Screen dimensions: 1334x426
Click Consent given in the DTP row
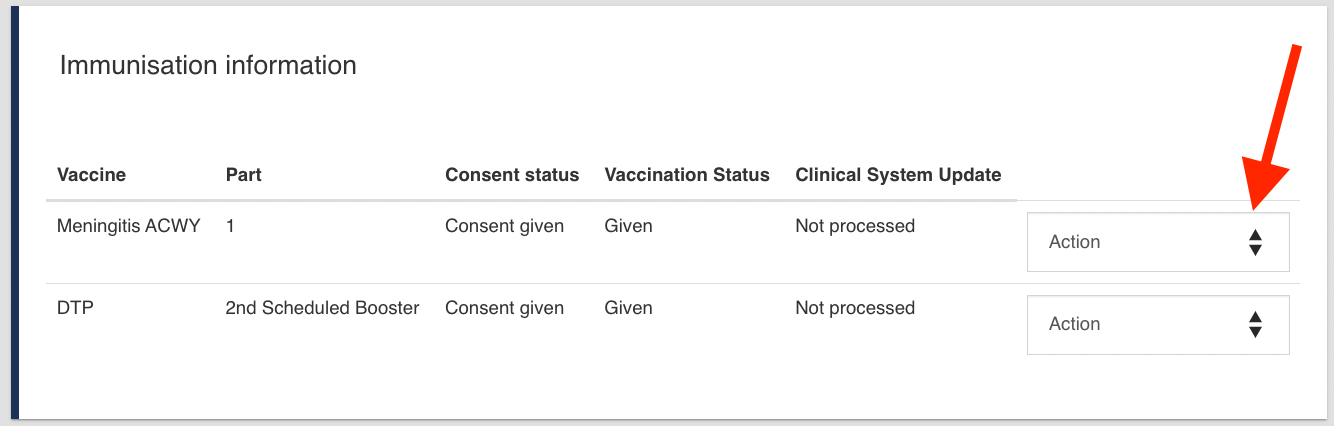pyautogui.click(x=504, y=308)
